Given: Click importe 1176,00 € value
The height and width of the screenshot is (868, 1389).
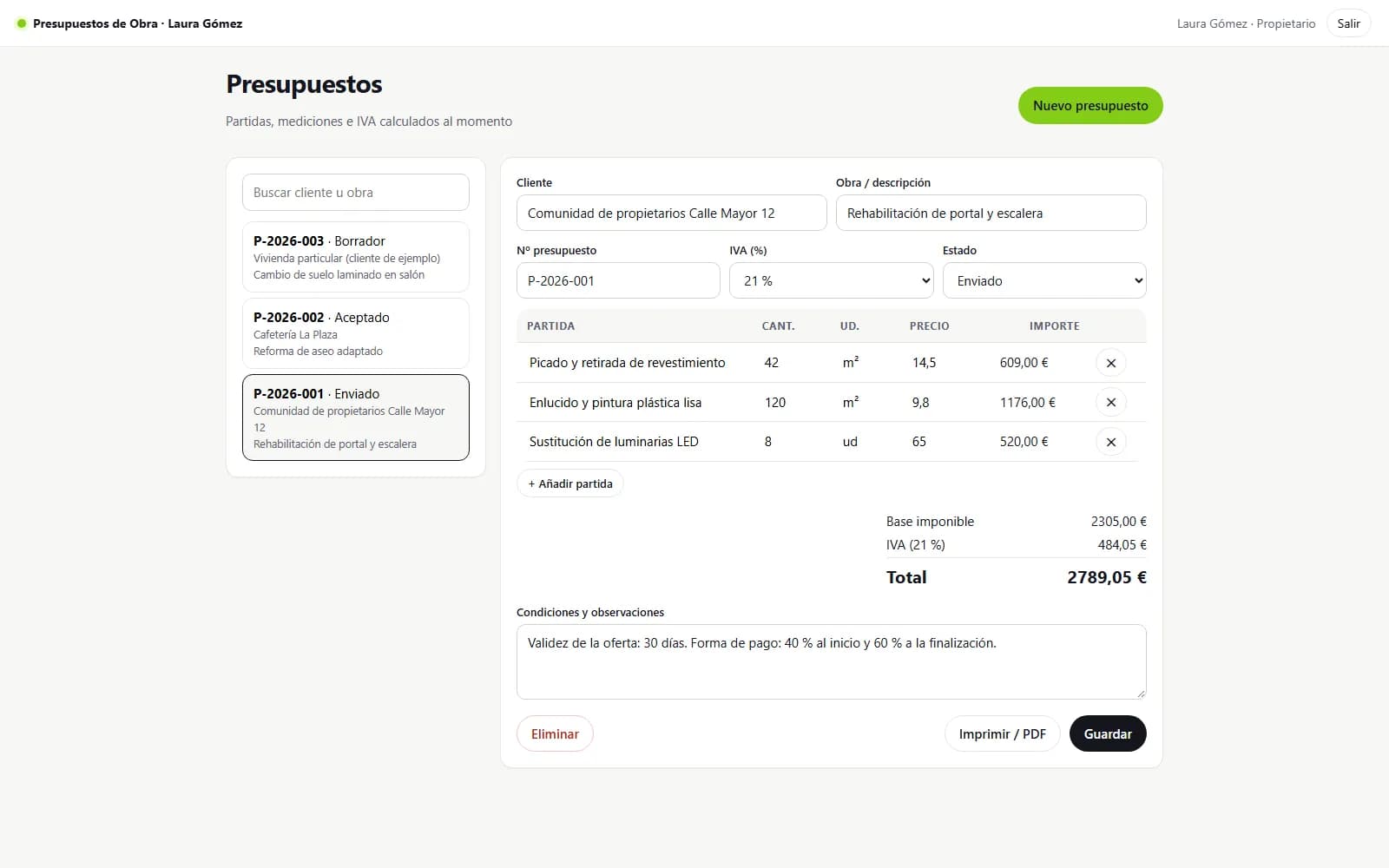Looking at the screenshot, I should [1028, 402].
